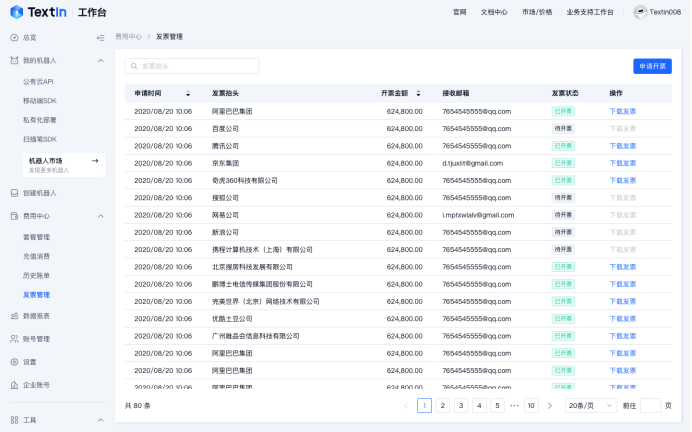Collapse the 费用中心 section chevron
The image size is (692, 432).
click(101, 216)
